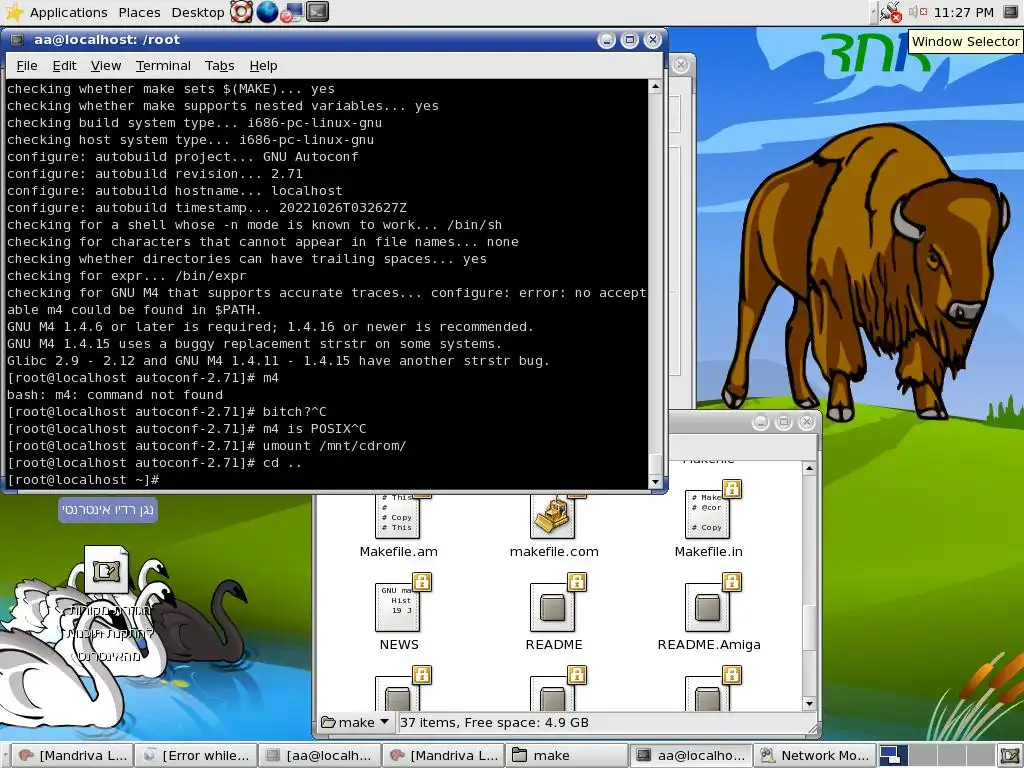Click the terminal prompt line [root@localhost ~]#

83,480
